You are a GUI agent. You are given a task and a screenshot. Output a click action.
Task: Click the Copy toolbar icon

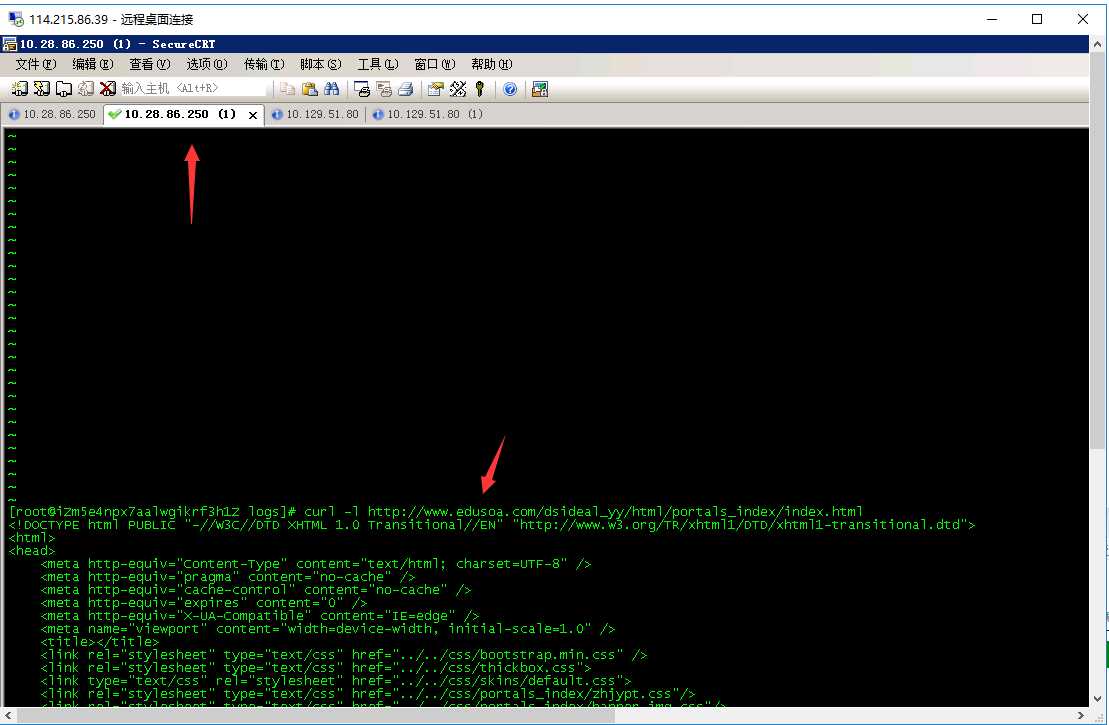point(287,88)
